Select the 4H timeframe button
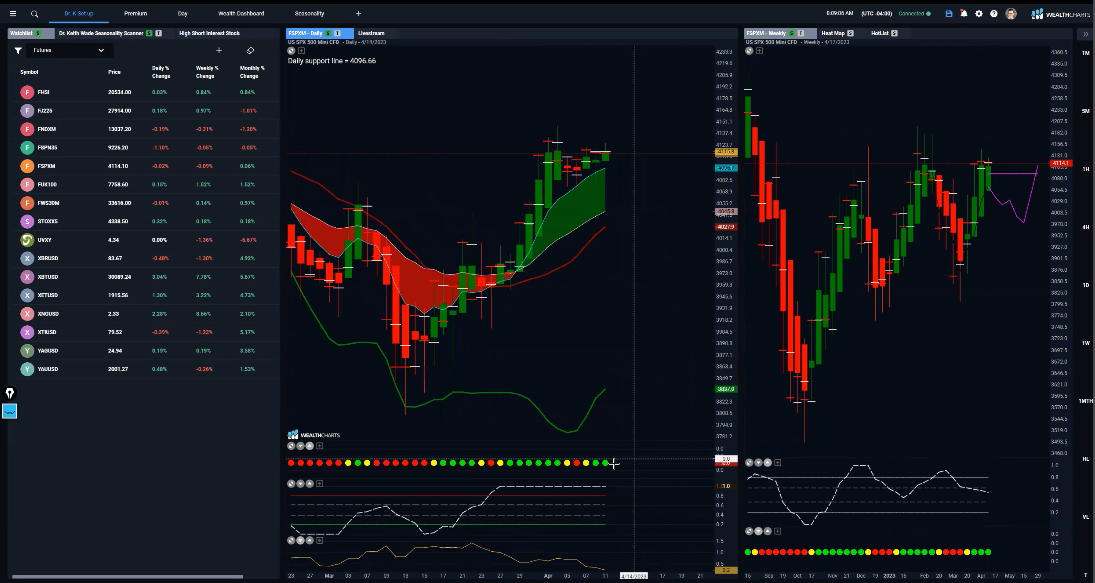1095x583 pixels. click(x=1086, y=227)
